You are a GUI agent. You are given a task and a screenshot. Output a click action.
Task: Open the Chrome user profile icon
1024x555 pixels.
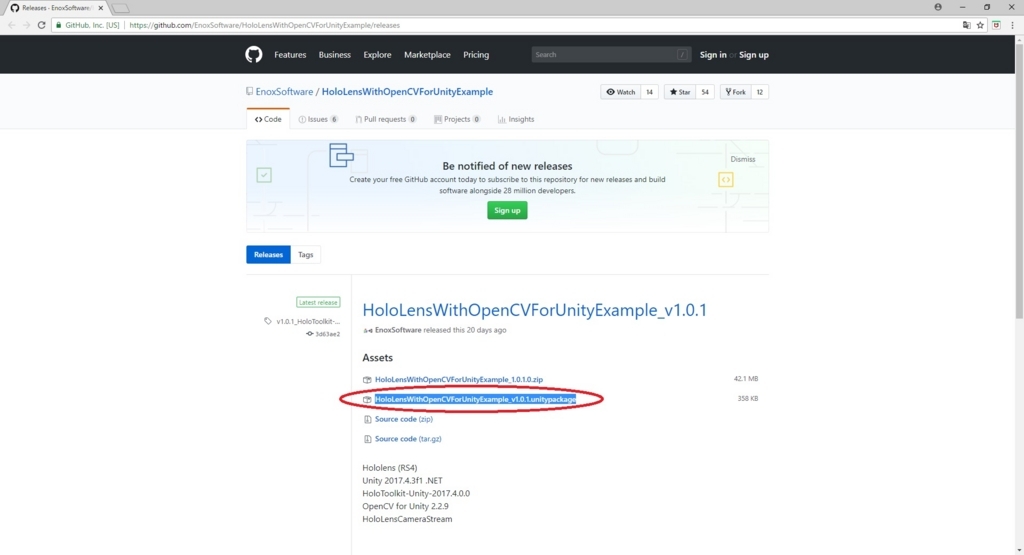[938, 7]
